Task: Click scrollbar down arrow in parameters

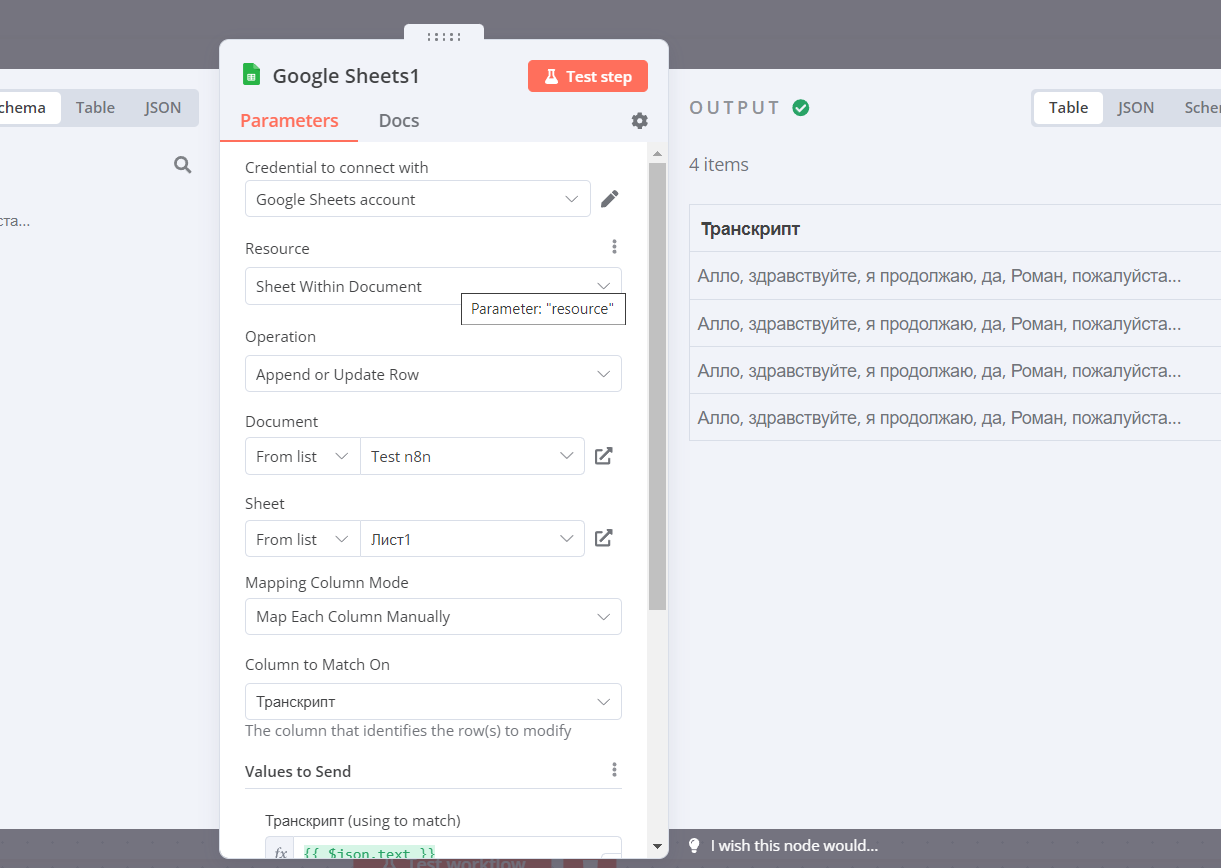Action: (657, 846)
